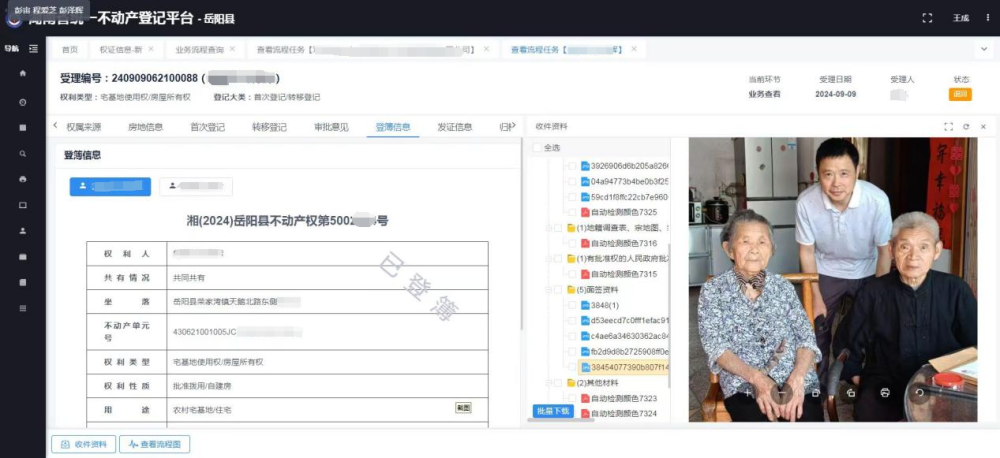1000x458 pixels.
Task: Tick checkbox for 自动检测颜色7325 file
Action: click(571, 212)
